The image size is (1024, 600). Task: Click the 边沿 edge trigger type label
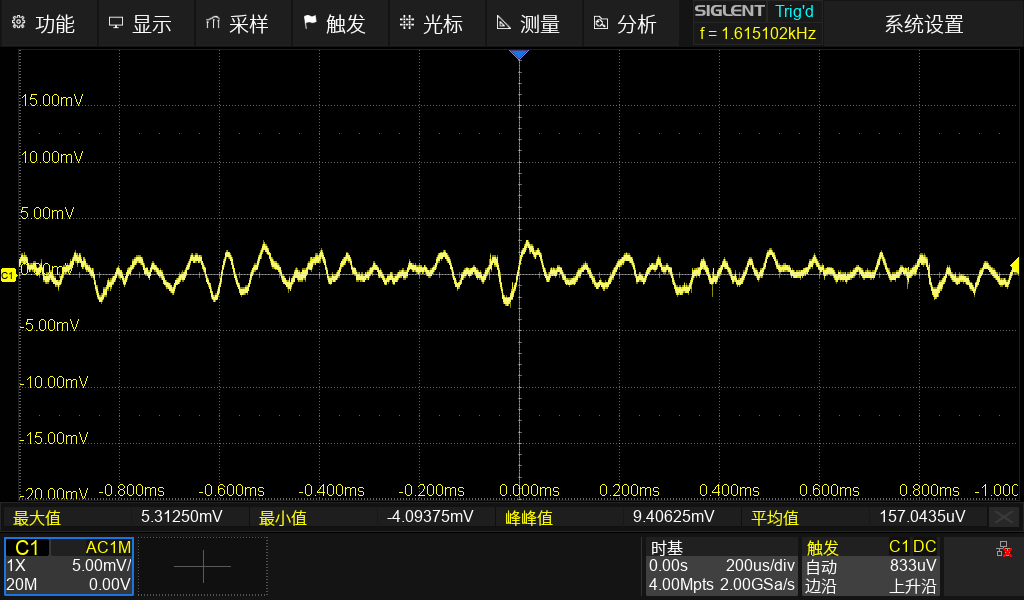click(821, 586)
